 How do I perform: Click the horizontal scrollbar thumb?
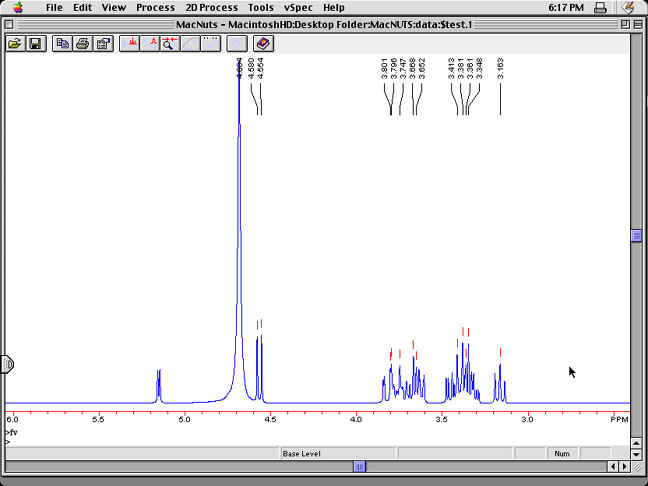click(360, 466)
